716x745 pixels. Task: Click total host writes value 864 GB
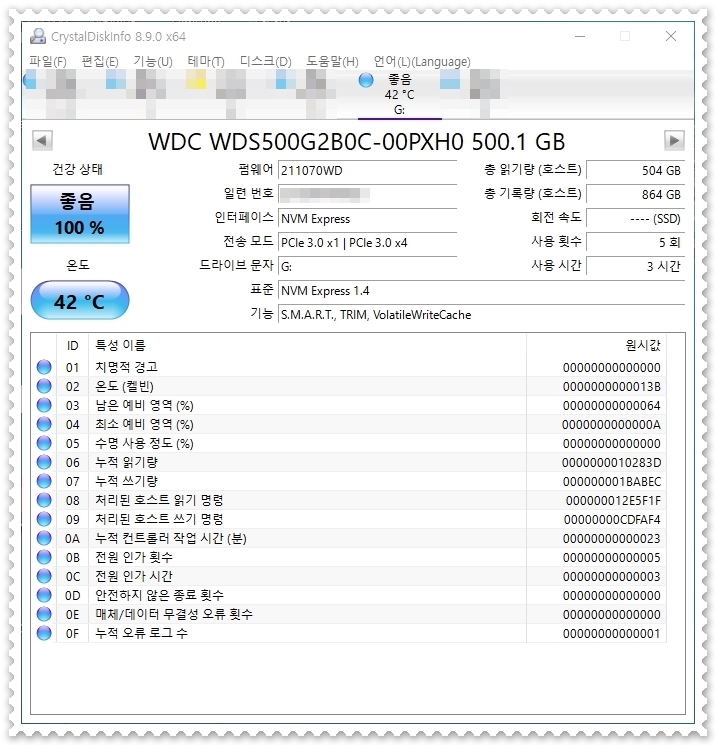(x=636, y=194)
